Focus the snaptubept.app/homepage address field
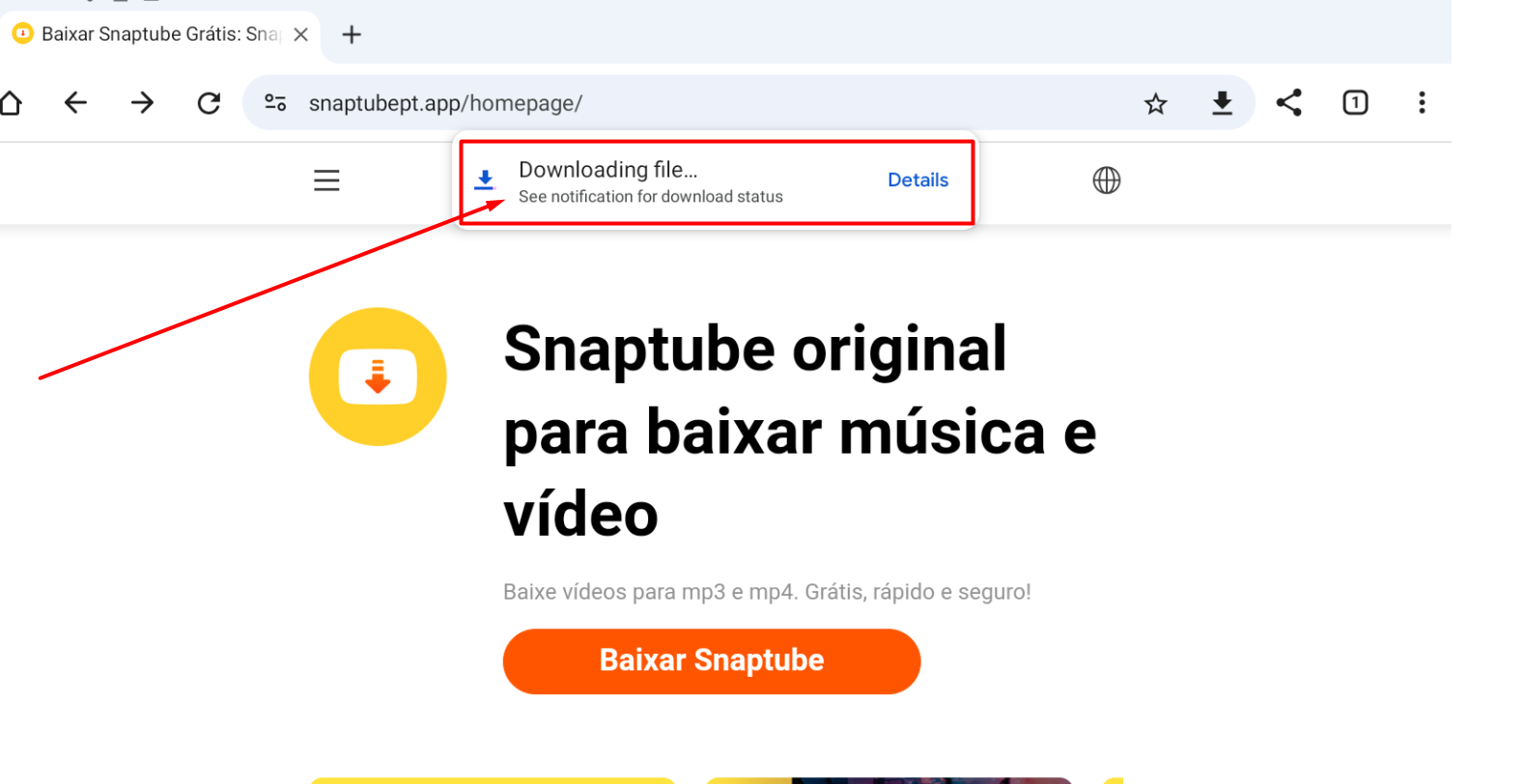Image resolution: width=1523 pixels, height=784 pixels. click(715, 103)
